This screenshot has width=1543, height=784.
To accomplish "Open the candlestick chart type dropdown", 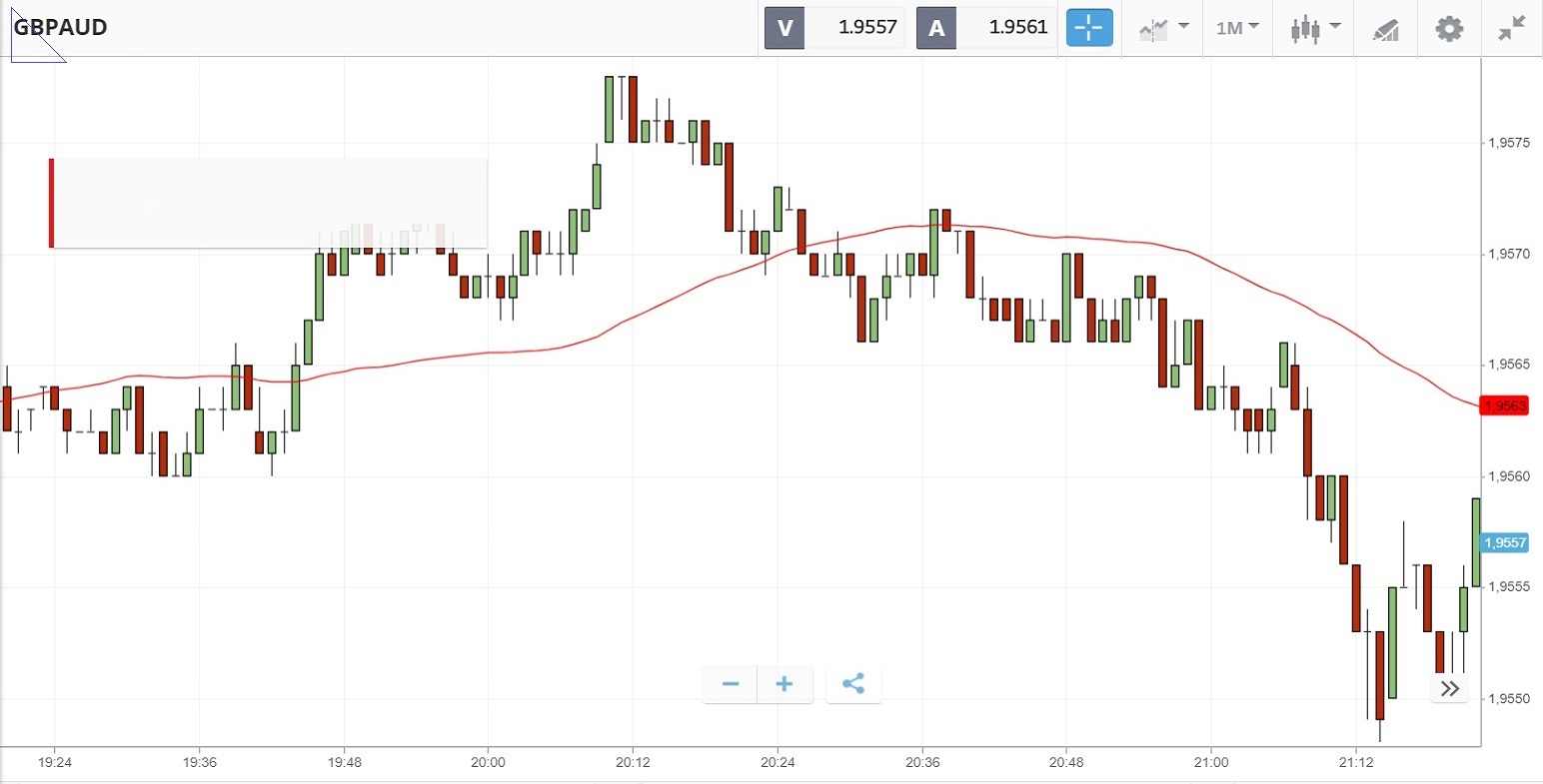I will [1314, 28].
